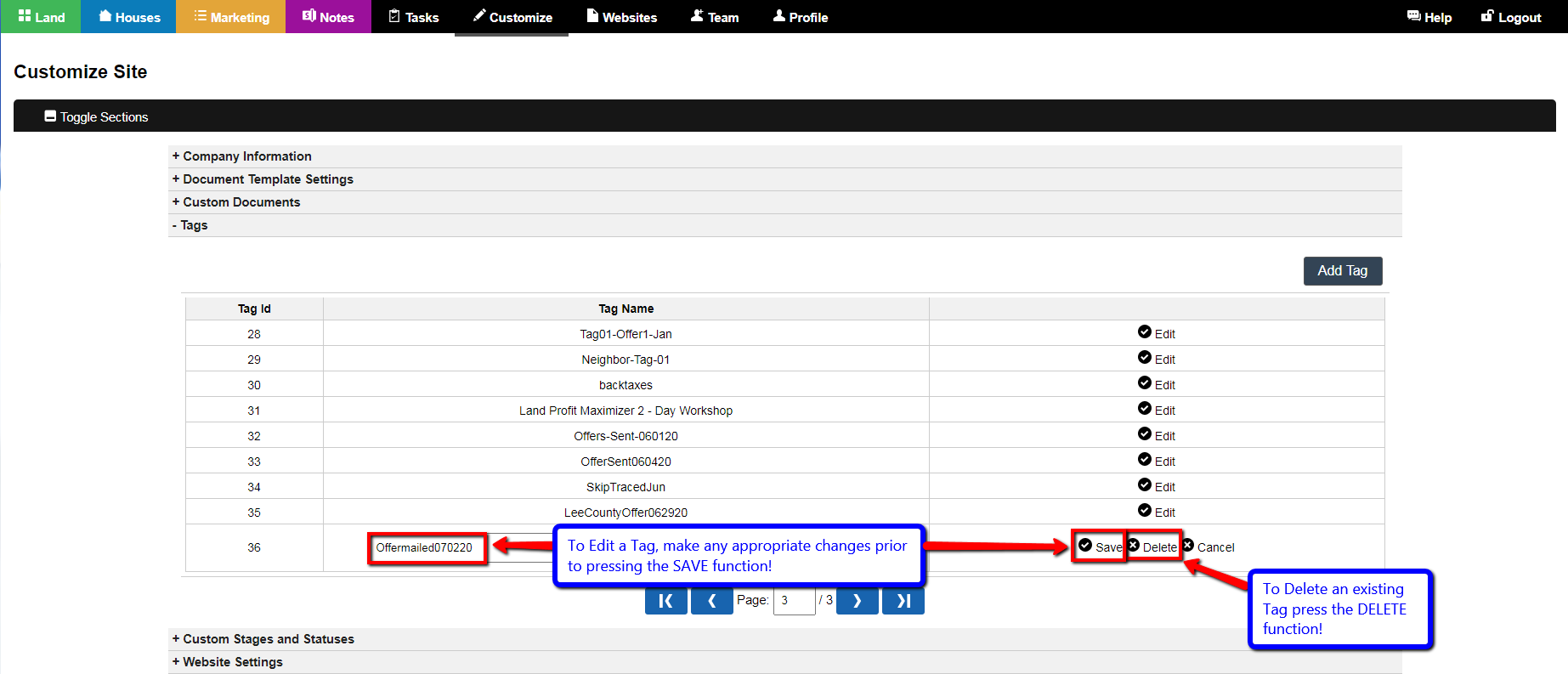This screenshot has width=1568, height=674.
Task: Open the Notes tab
Action: pyautogui.click(x=328, y=17)
